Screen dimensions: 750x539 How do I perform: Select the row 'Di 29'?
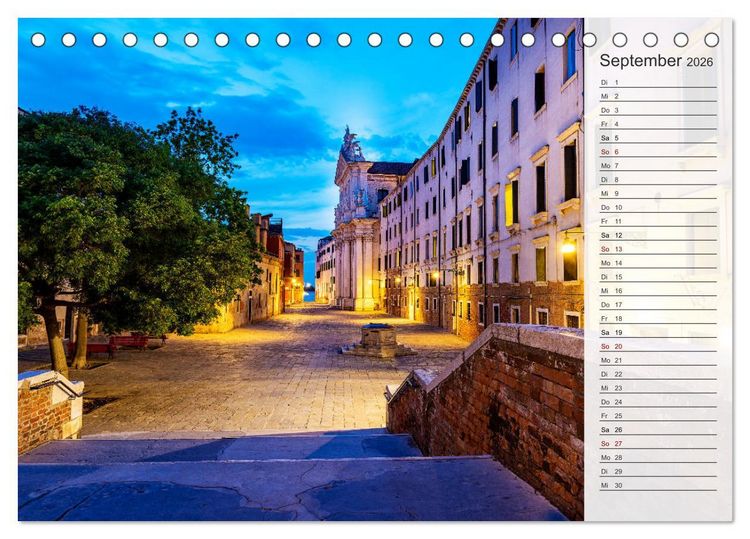pyautogui.click(x=658, y=471)
